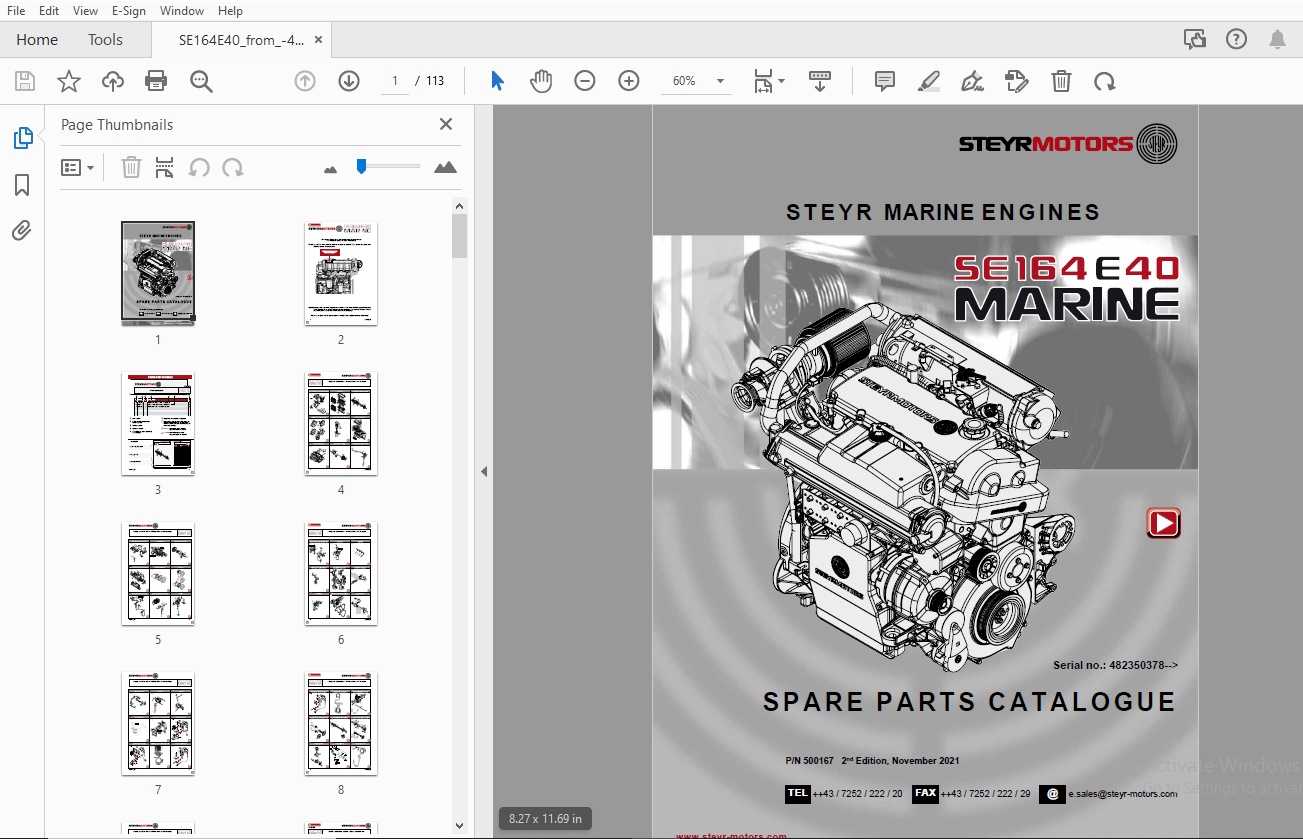Select page 8 thumbnail

point(341,723)
